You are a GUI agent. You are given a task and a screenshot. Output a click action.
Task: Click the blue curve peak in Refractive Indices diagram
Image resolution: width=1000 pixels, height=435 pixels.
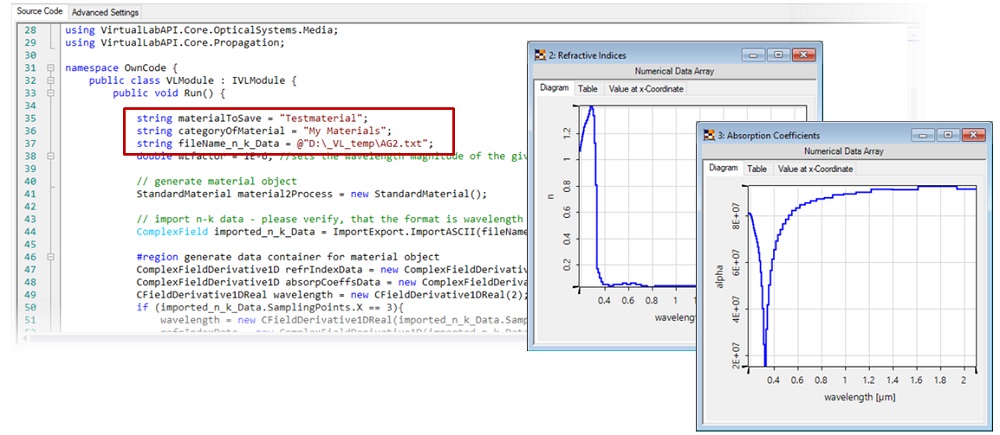[591, 109]
